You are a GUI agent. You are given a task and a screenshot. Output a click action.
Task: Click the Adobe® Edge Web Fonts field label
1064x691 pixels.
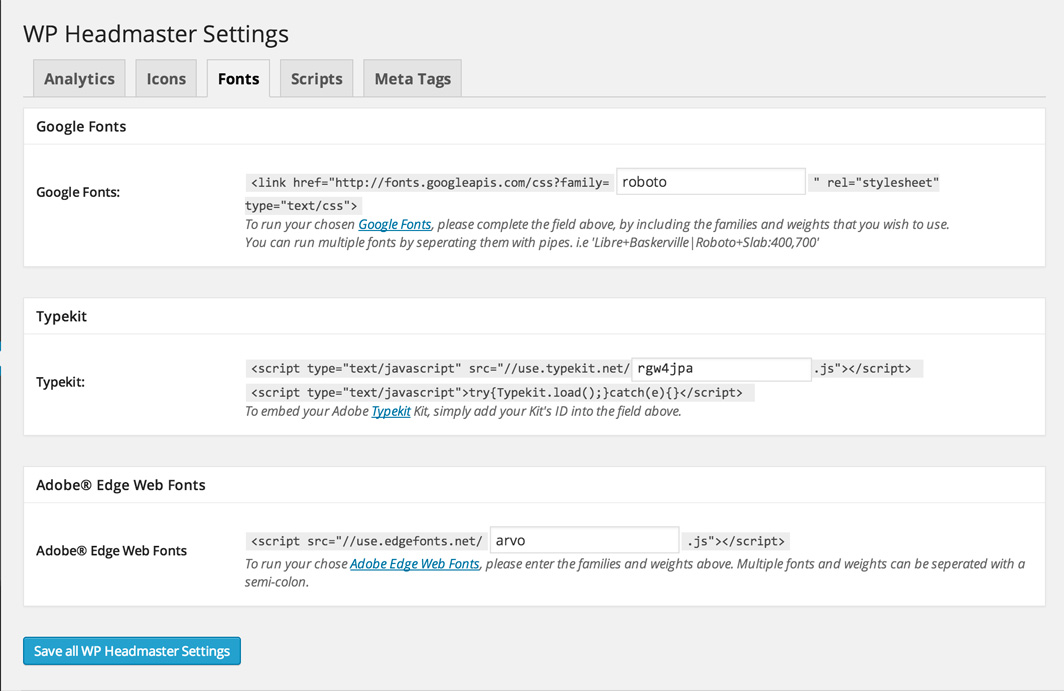coord(111,550)
